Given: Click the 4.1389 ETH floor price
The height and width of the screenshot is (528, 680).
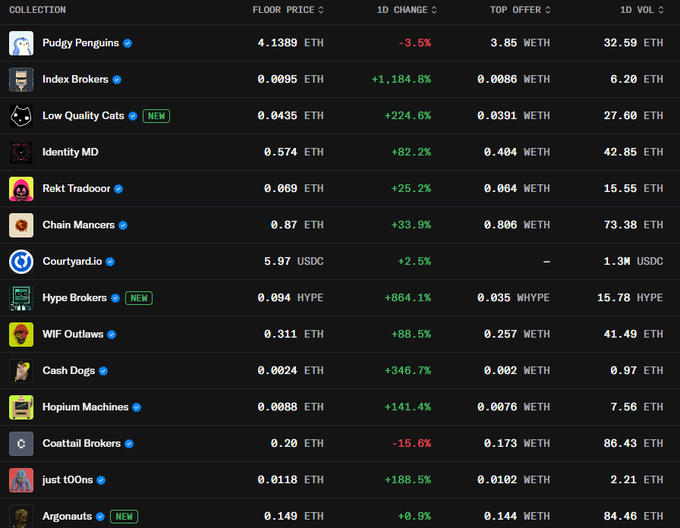Looking at the screenshot, I should 291,43.
